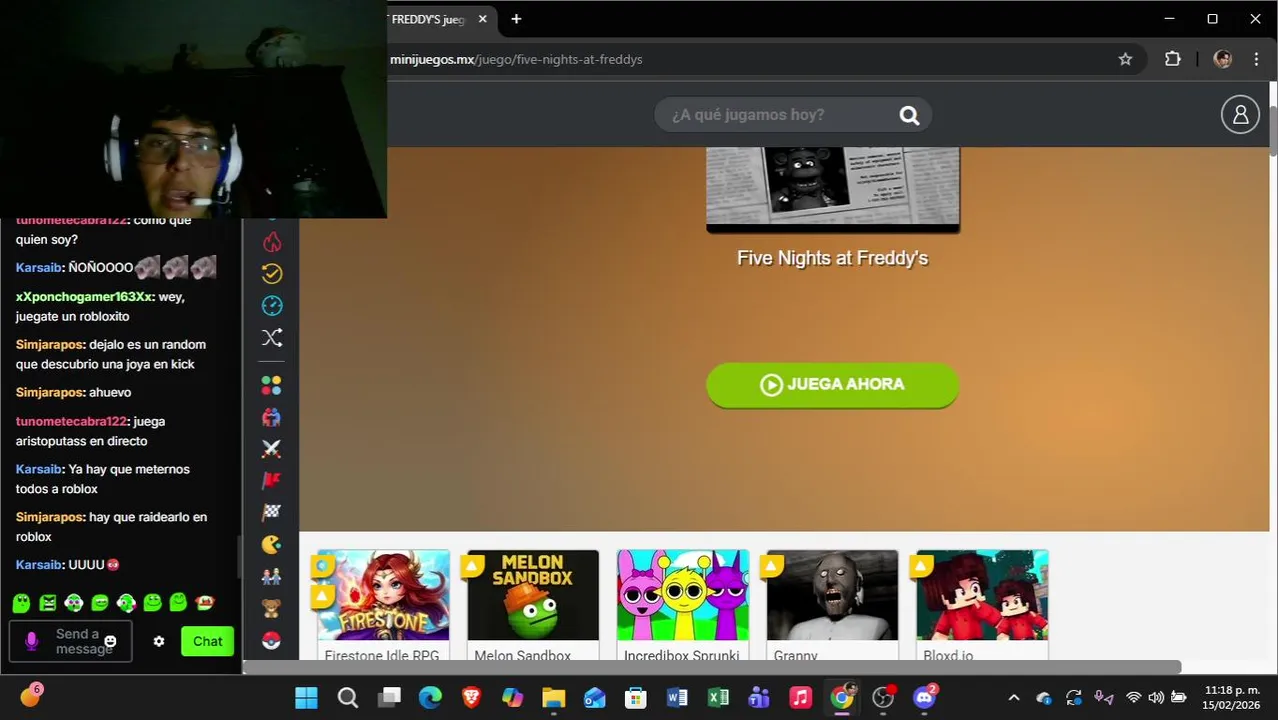This screenshot has width=1278, height=720.
Task: Bookmark this page with the star icon
Action: pos(1125,59)
